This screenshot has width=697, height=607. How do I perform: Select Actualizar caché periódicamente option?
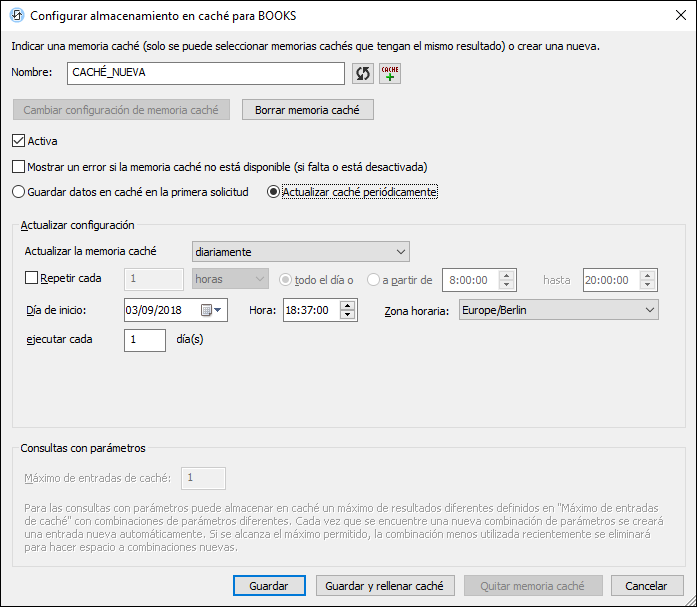click(x=273, y=191)
